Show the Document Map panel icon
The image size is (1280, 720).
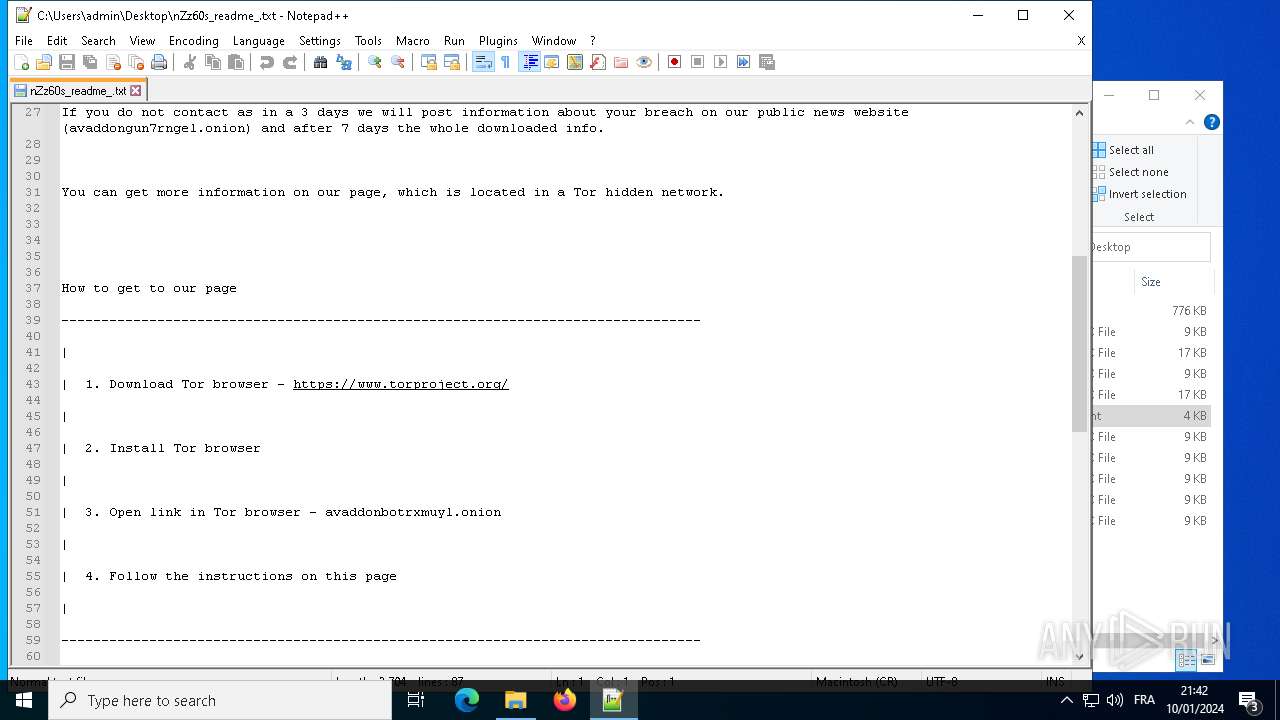coord(575,62)
